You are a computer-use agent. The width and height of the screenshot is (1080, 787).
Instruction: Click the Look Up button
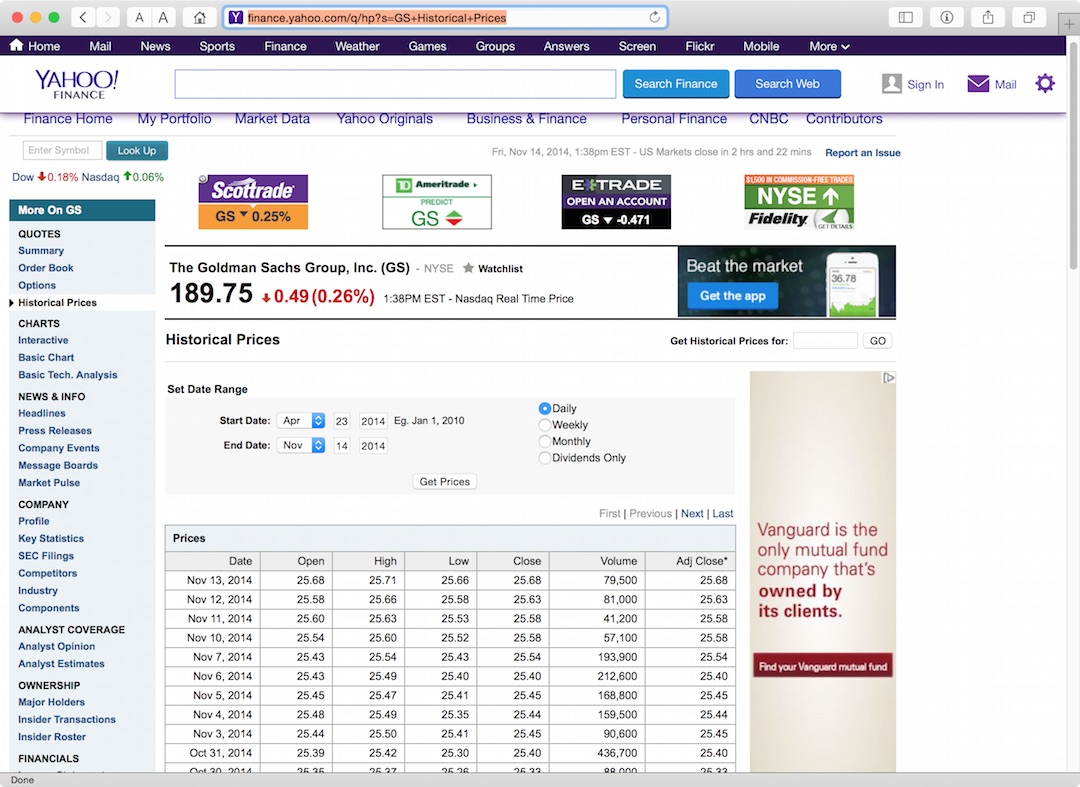tap(136, 151)
